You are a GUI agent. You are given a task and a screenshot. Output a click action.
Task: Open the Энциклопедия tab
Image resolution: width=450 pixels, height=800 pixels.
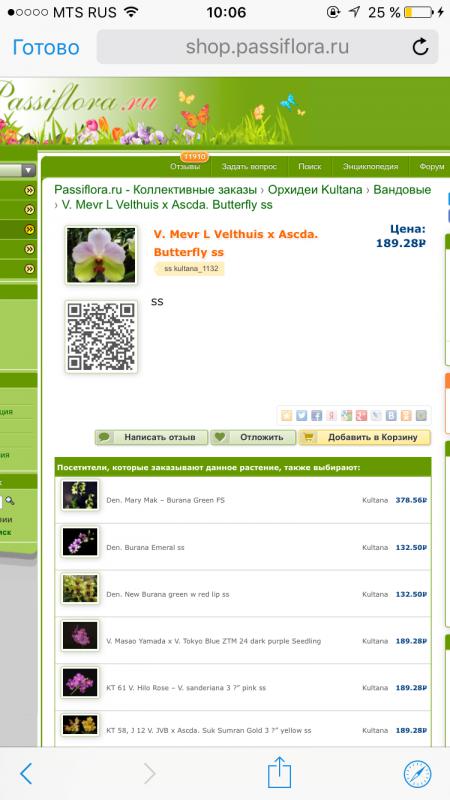(x=370, y=167)
